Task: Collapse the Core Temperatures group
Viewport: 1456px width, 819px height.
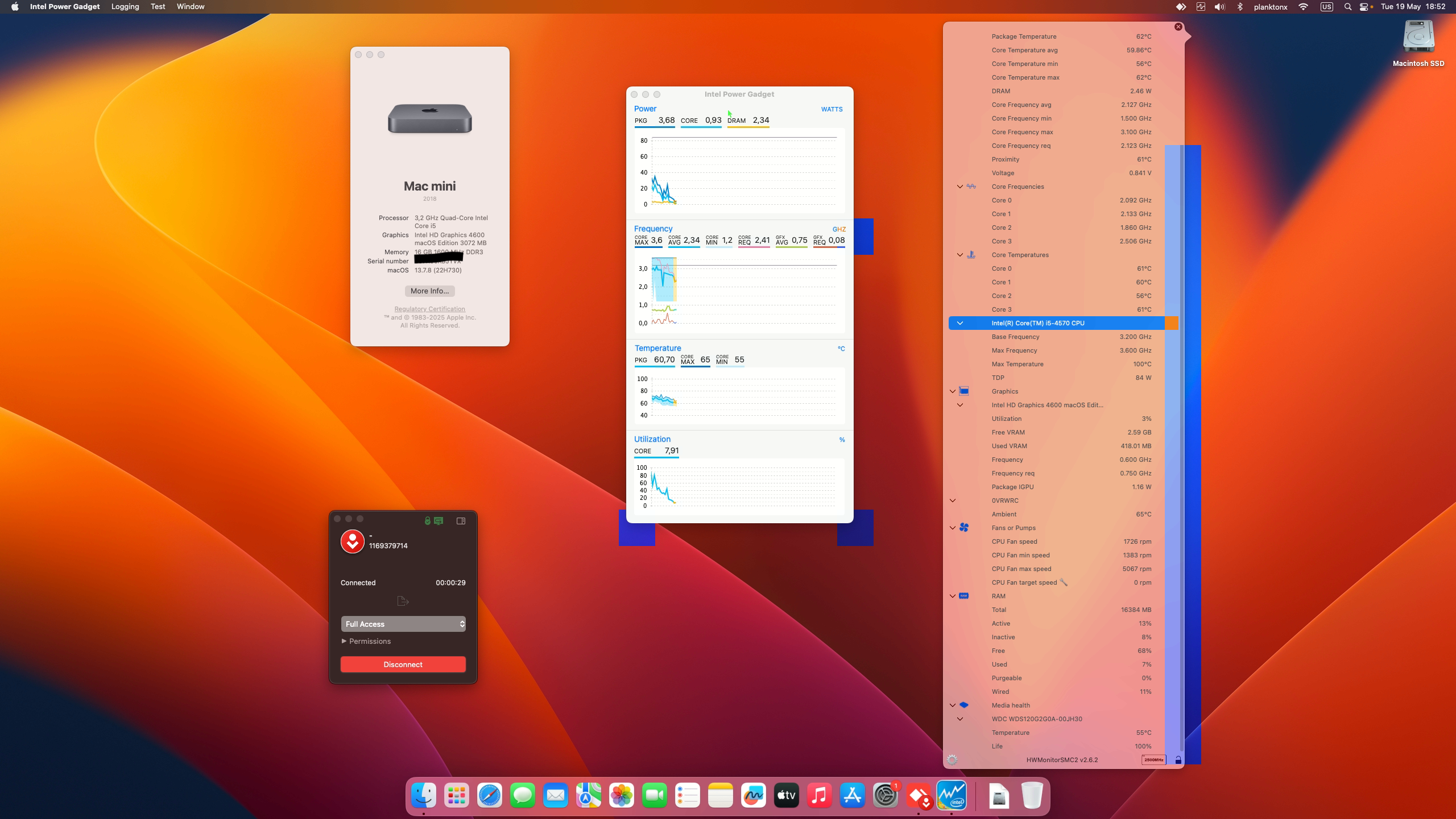Action: pyautogui.click(x=960, y=255)
